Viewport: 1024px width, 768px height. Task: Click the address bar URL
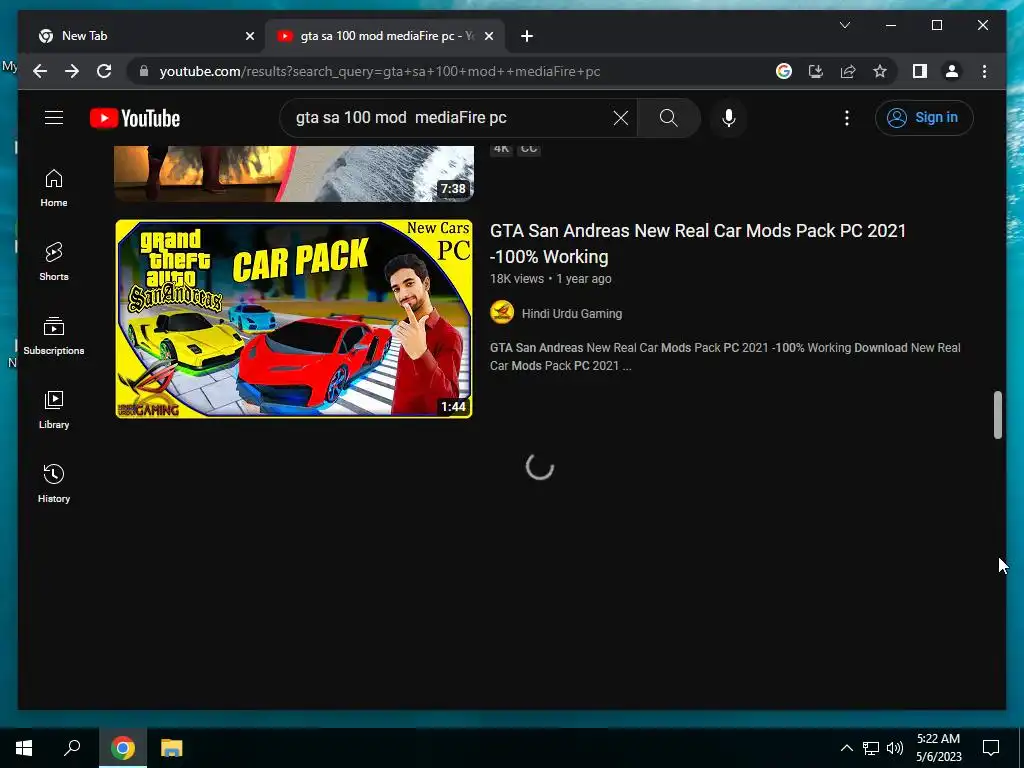379,71
